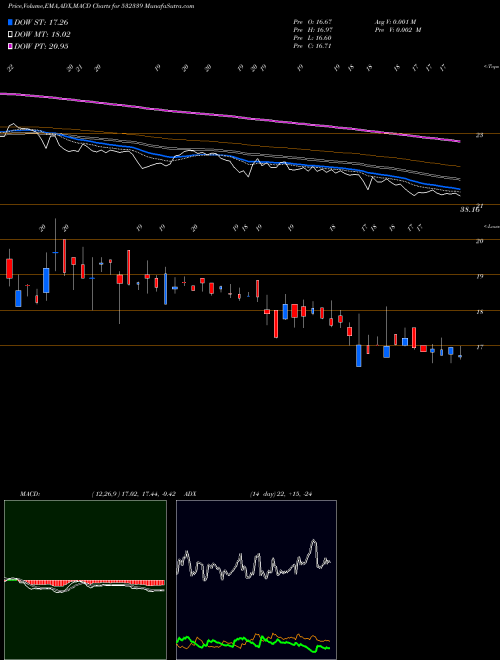The image size is (500, 660).
Task: Click the 'Pre C: 16.71' value
Action: [314, 46]
